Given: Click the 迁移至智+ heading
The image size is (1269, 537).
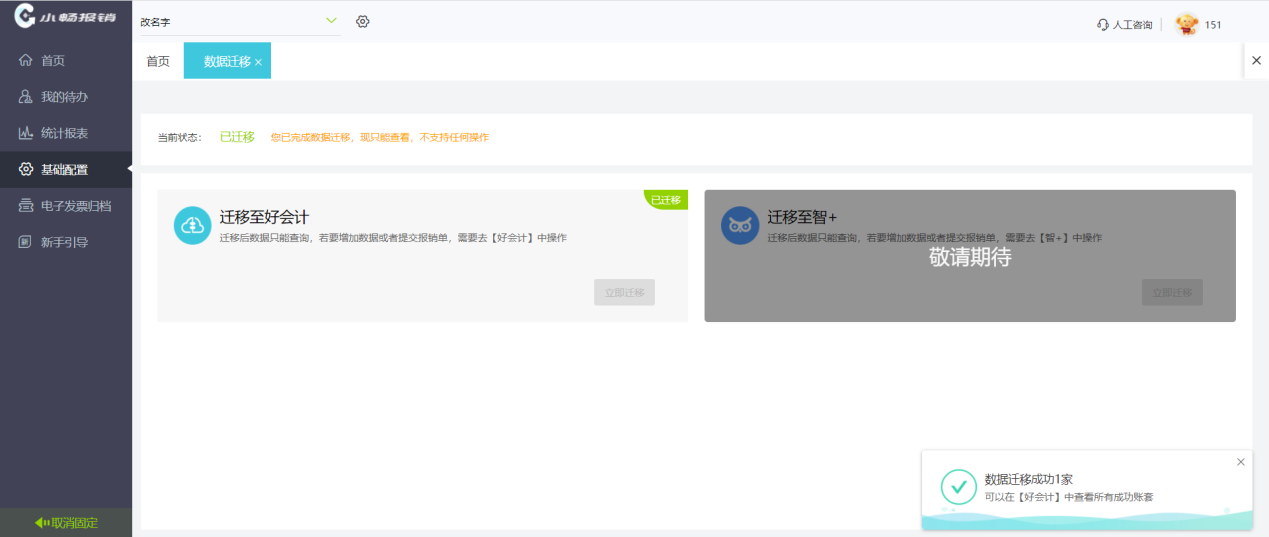Looking at the screenshot, I should (x=802, y=217).
